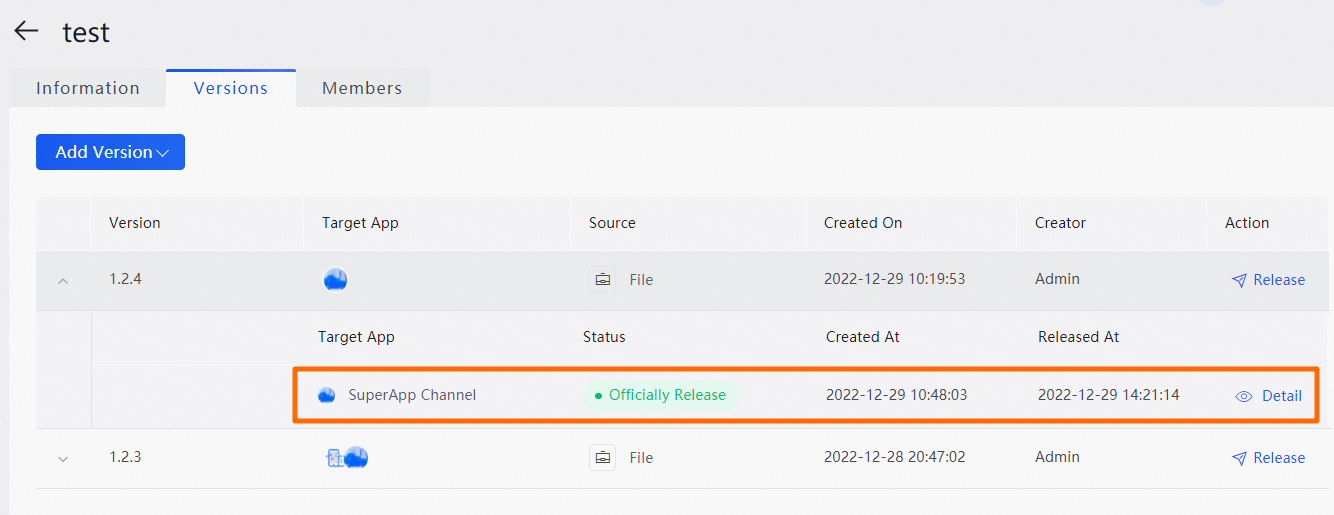Collapse the version 1.2.4 row

tap(63, 281)
